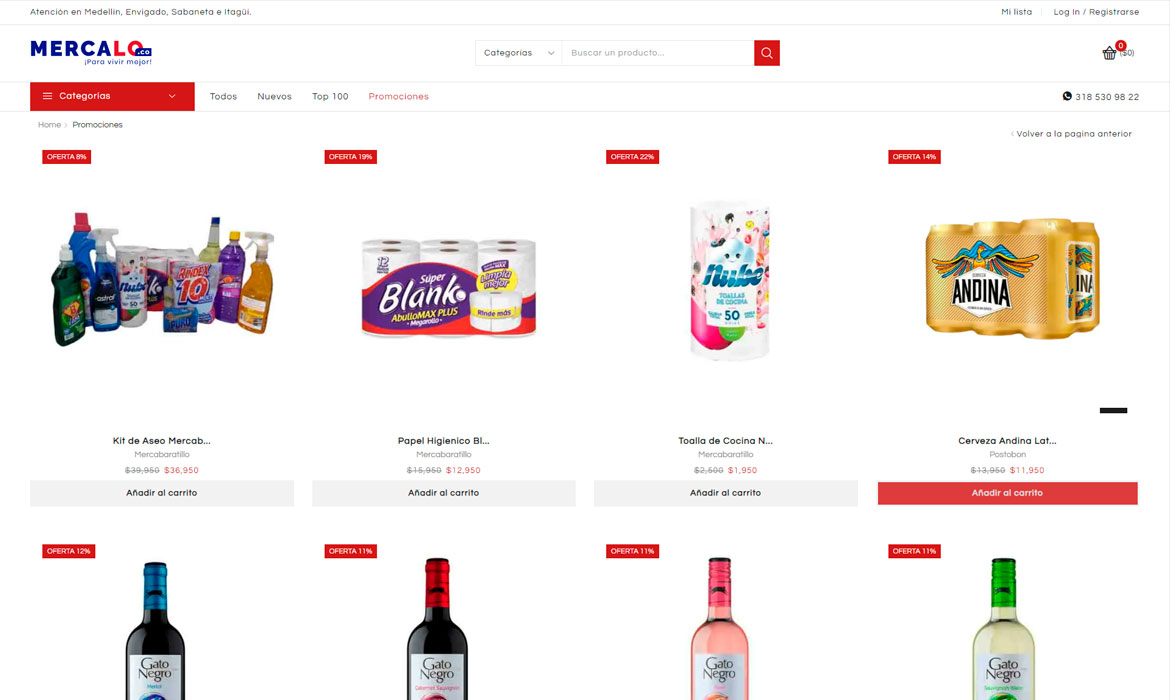The width and height of the screenshot is (1170, 700).
Task: Add Cerveza Andina to cart
Action: 1007,493
